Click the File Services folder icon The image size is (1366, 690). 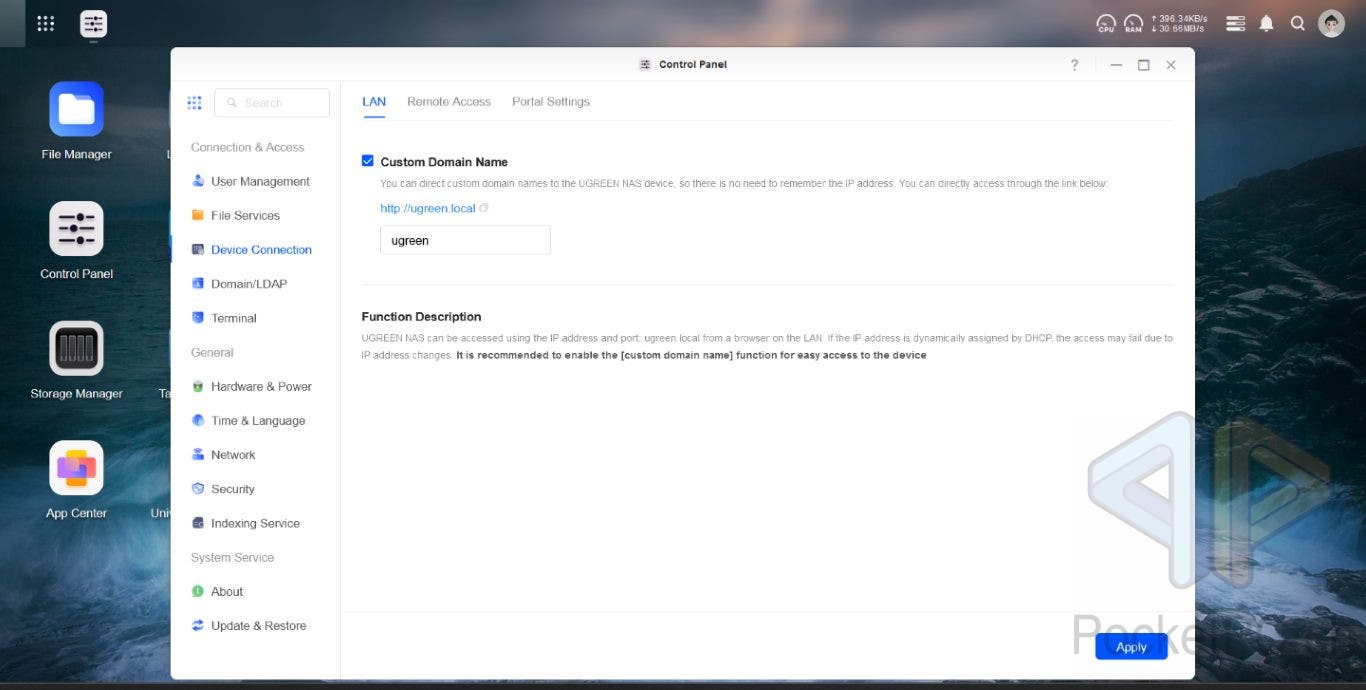click(198, 215)
